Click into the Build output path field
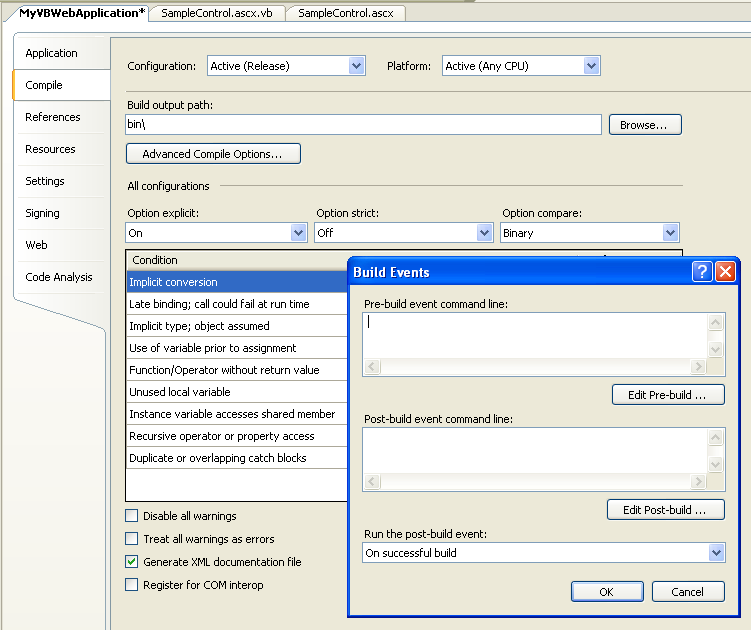Screen dimensions: 751x630 [x=364, y=125]
